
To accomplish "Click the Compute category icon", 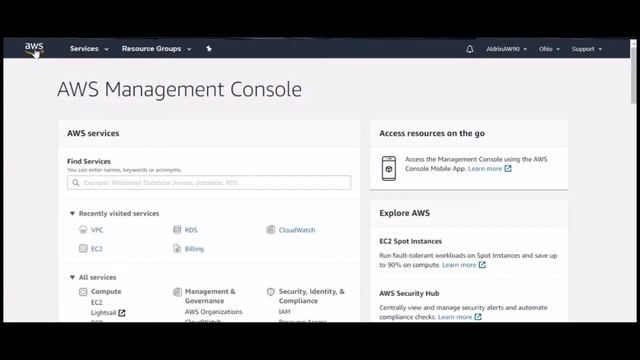I will pyautogui.click(x=83, y=291).
